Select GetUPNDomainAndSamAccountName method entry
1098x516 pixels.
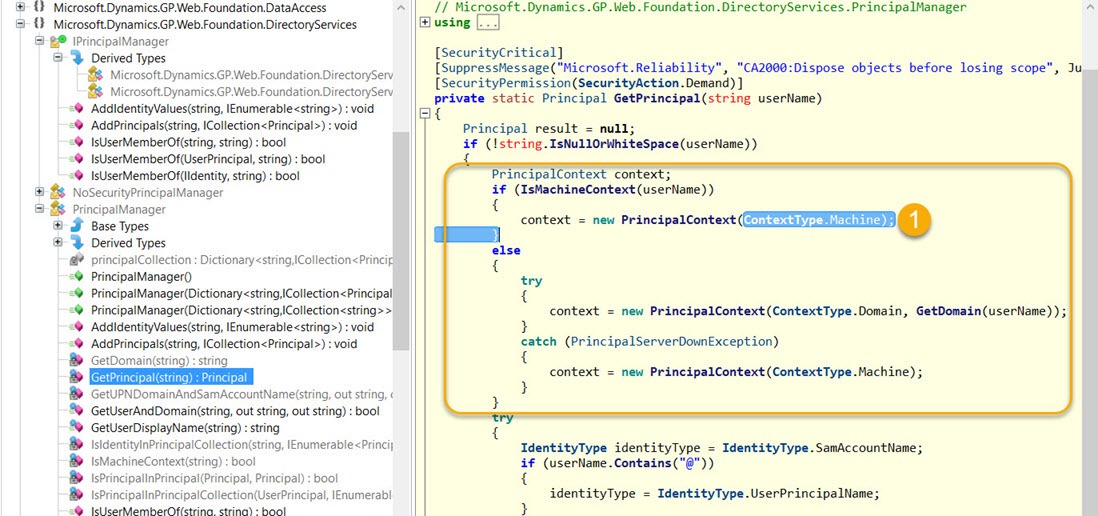[x=242, y=394]
